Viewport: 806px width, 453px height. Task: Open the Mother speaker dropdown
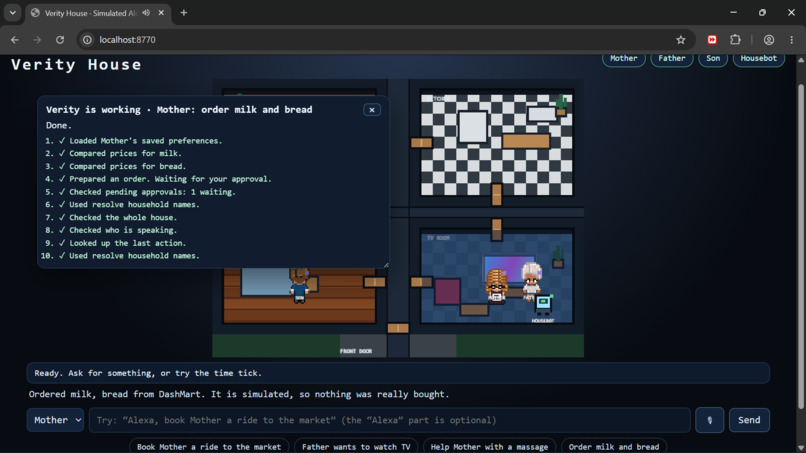point(56,420)
